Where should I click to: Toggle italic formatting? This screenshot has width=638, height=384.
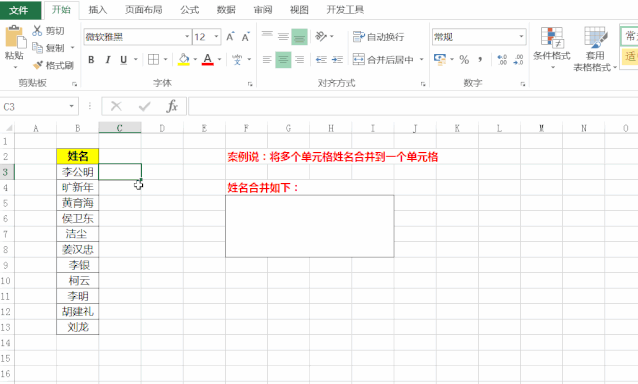(x=108, y=60)
